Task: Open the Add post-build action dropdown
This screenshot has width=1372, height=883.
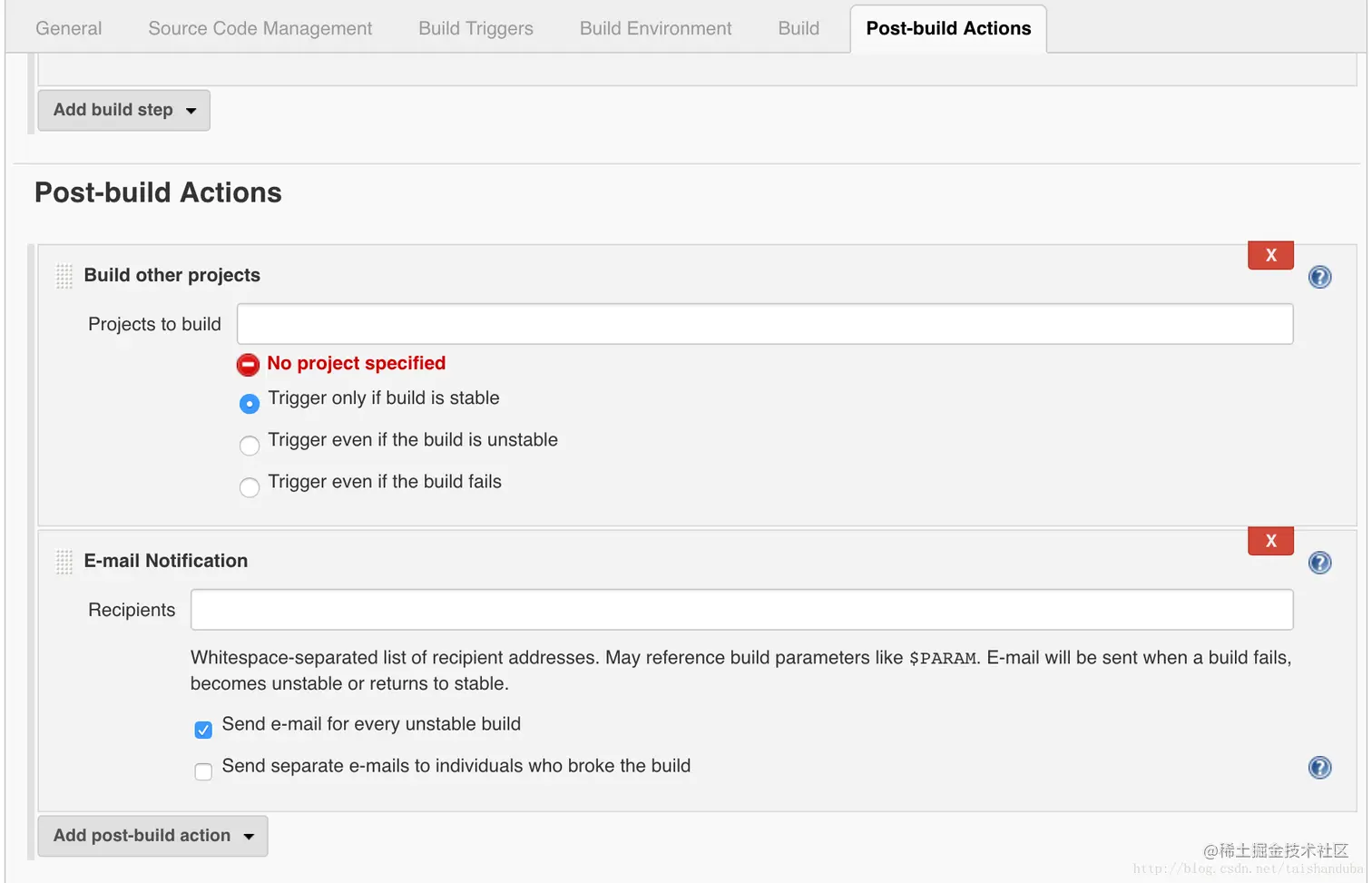Action: (152, 836)
